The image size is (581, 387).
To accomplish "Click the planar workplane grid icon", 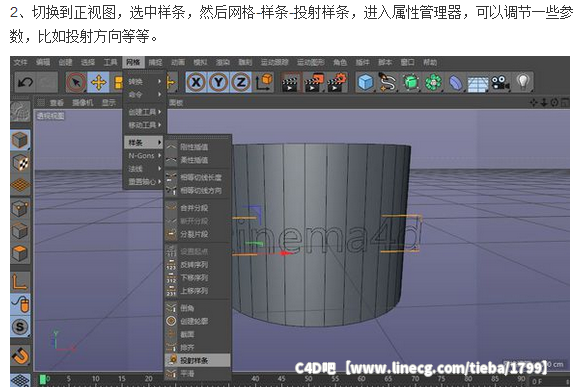I will point(20,381).
